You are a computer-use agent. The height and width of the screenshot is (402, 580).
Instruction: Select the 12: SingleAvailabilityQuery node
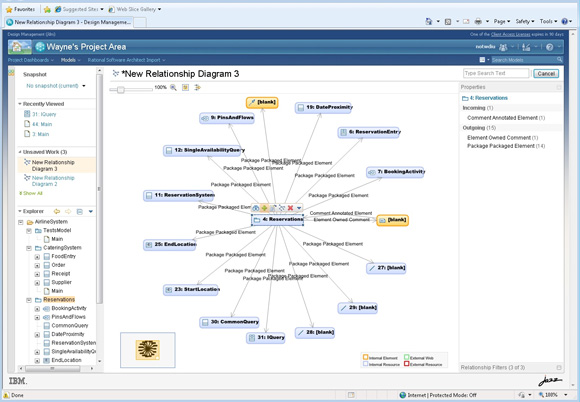pos(203,151)
